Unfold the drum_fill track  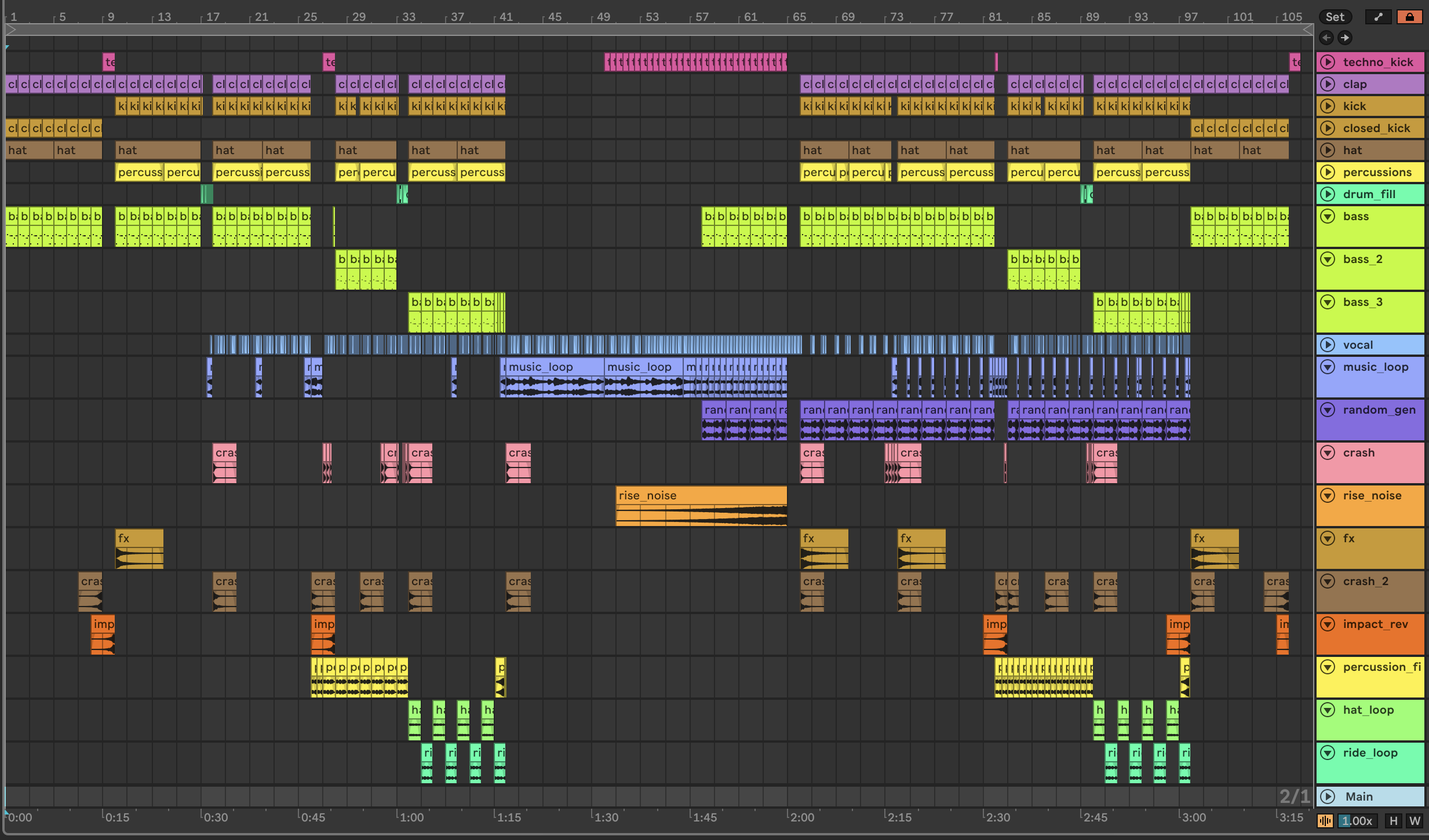[x=1328, y=194]
